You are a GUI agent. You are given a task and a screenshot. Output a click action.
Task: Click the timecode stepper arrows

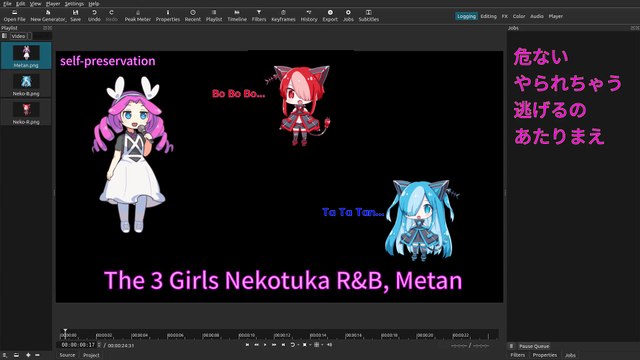[x=99, y=345]
